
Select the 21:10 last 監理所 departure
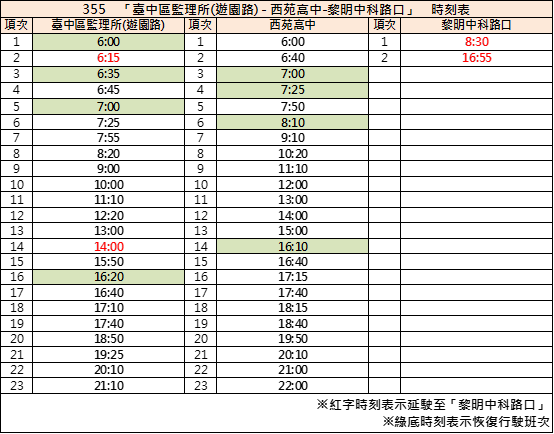[108, 386]
